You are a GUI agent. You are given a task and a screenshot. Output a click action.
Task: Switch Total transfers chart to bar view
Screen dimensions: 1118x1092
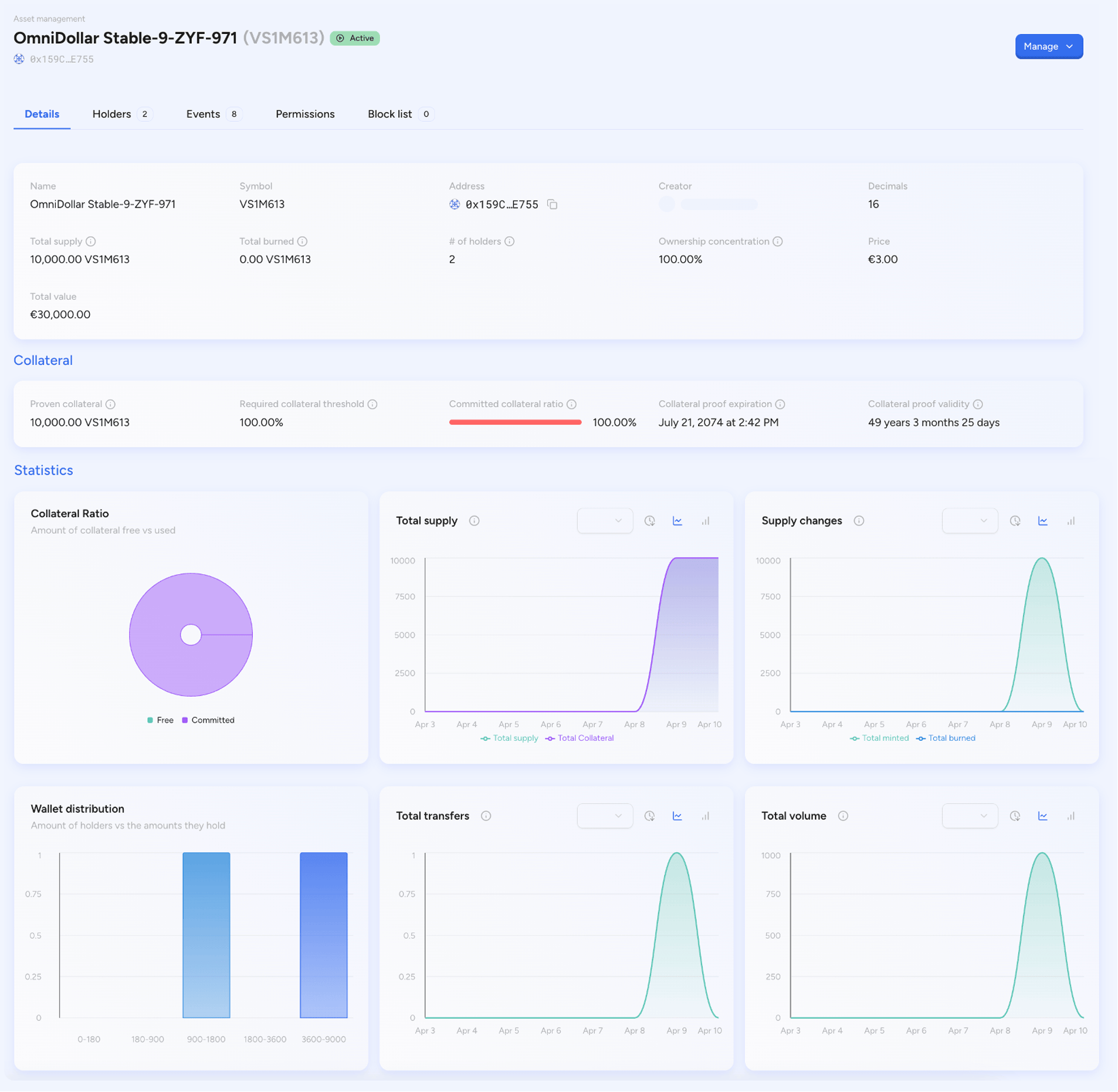[x=705, y=815]
